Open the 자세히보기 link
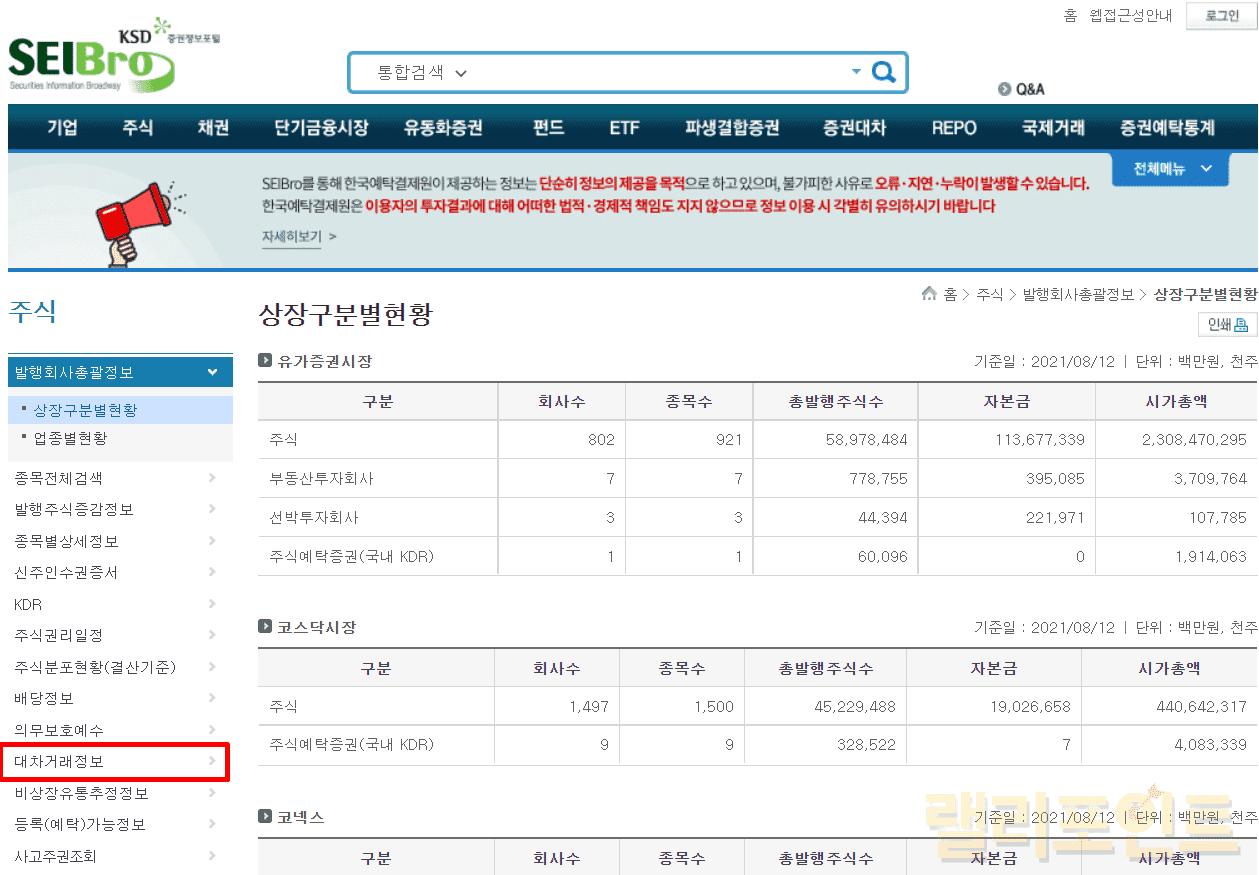1259x875 pixels. [x=292, y=237]
